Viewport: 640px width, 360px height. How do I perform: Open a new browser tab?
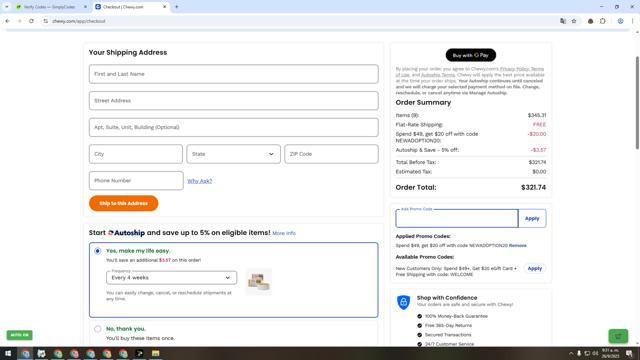click(177, 7)
